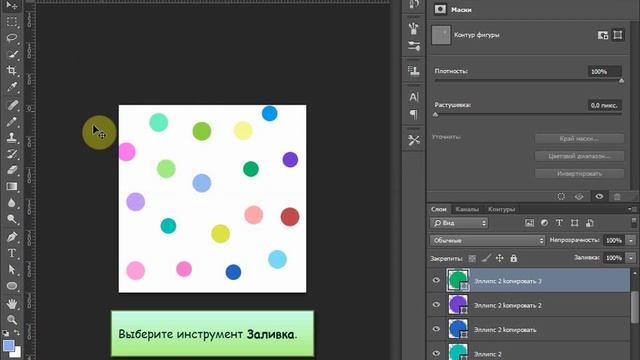Viewport: 640px width, 360px height.
Task: Toggle filter for pixel layers
Action: pos(529,223)
